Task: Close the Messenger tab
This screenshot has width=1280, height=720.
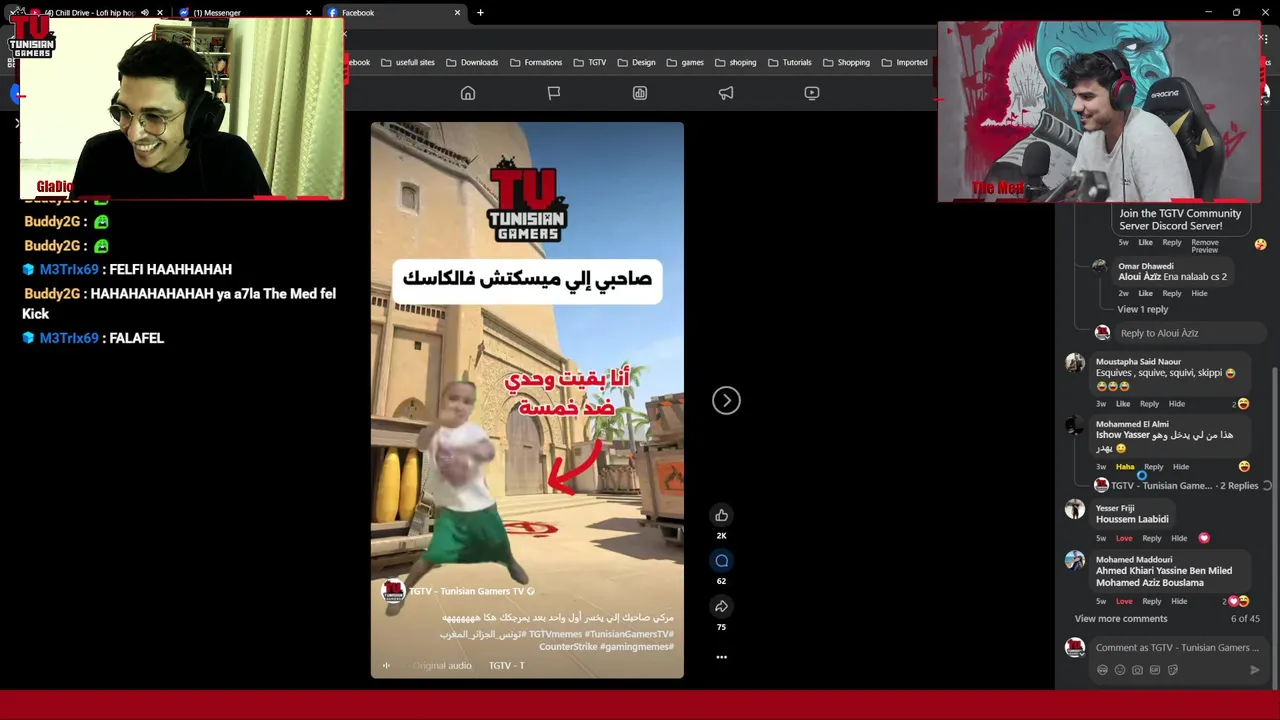Action: pyautogui.click(x=308, y=13)
